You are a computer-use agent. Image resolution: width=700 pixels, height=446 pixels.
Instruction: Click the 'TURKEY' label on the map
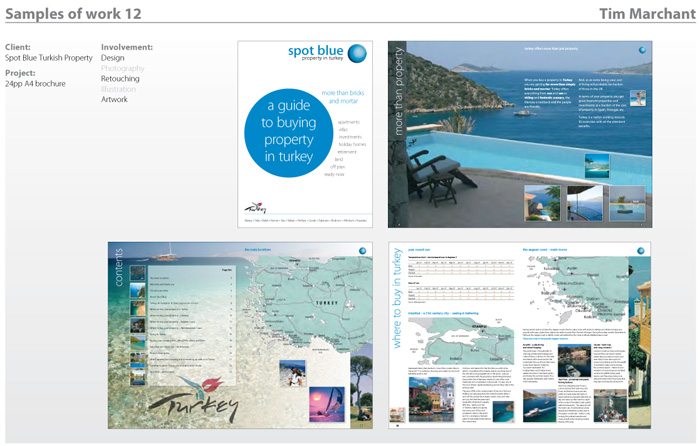coord(327,303)
